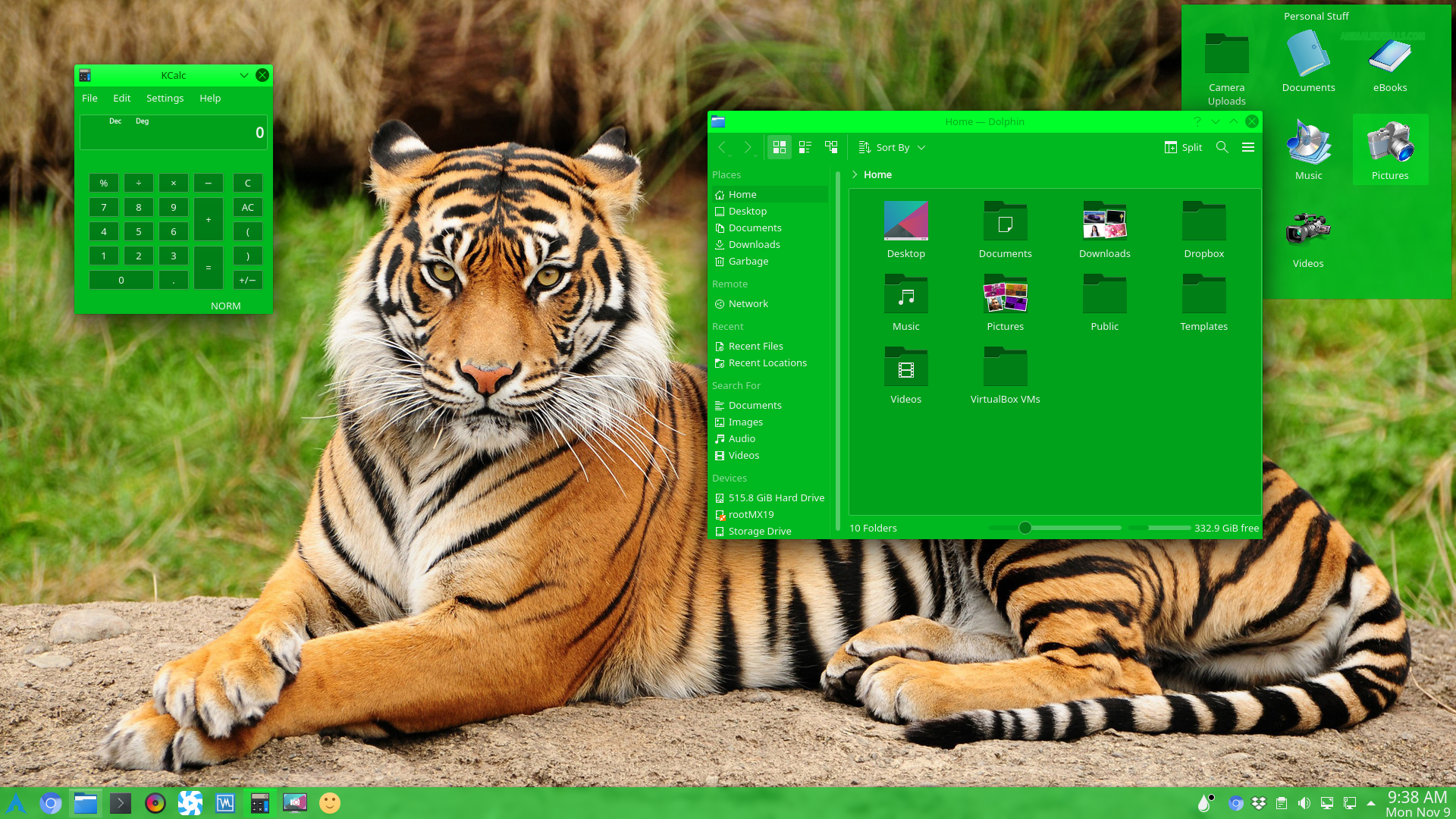The height and width of the screenshot is (819, 1456).
Task: Click Home in the Dolphin breadcrumb
Action: point(877,174)
